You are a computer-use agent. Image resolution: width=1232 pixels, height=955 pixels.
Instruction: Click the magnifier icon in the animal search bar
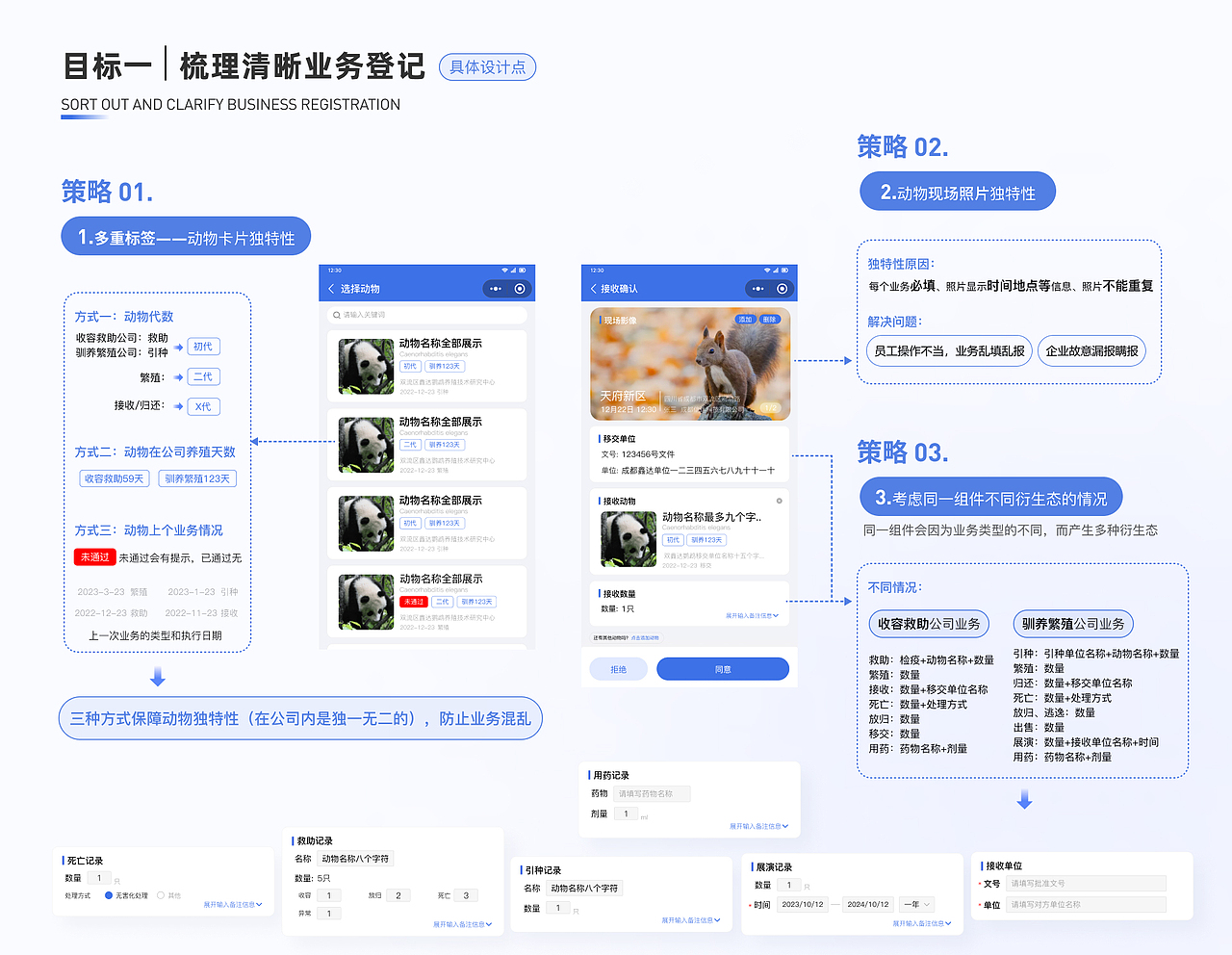(x=338, y=314)
